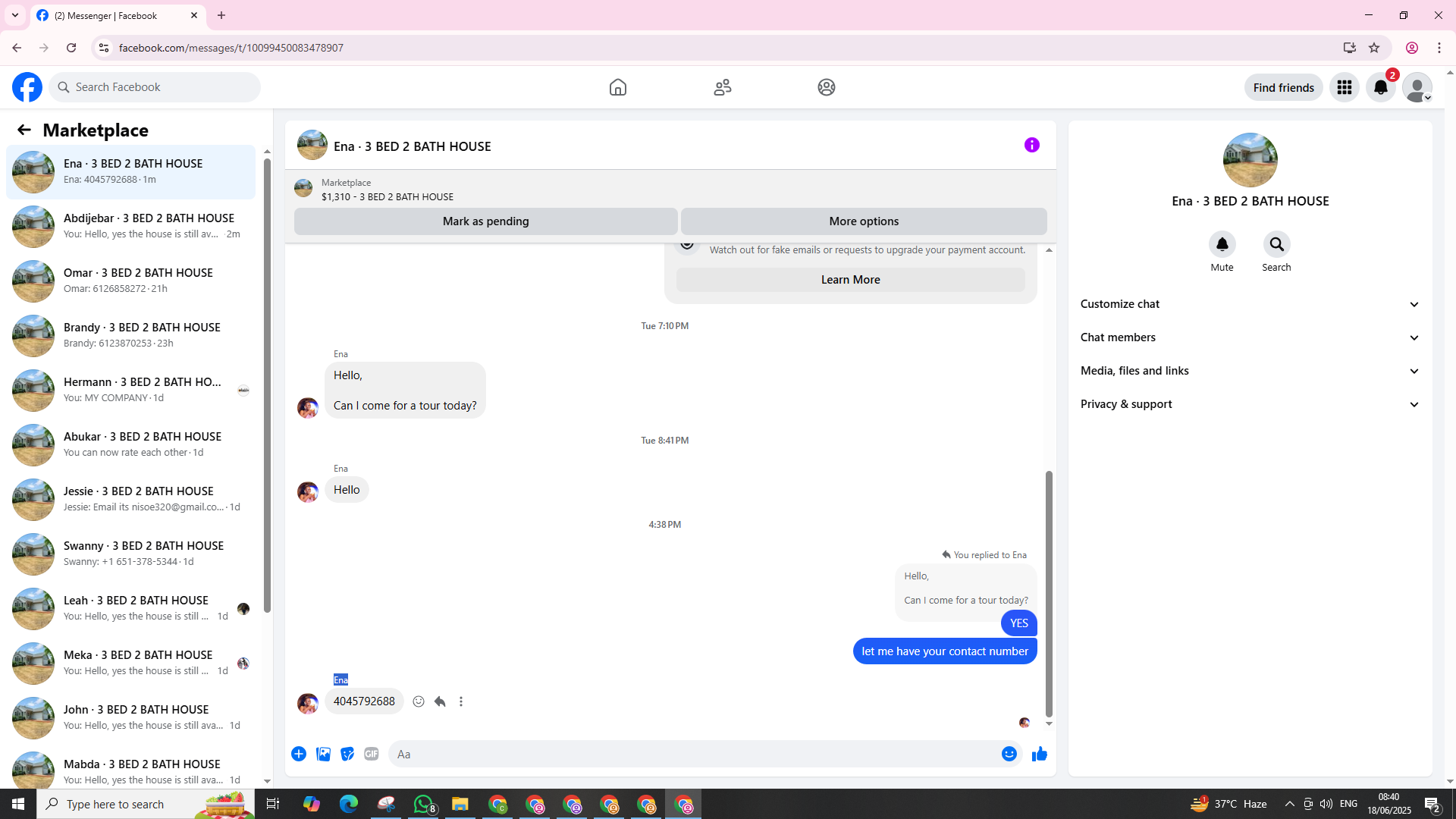Open the Friends icon in top navigation
1456x819 pixels.
723,87
